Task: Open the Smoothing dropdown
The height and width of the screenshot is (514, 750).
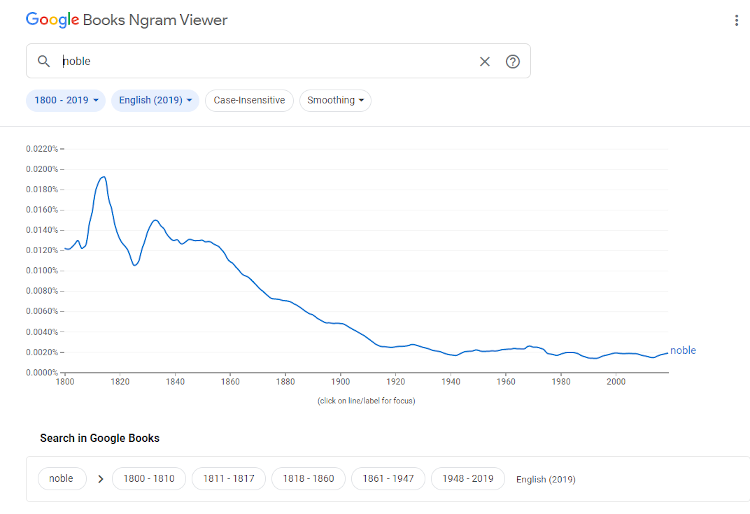Action: click(335, 100)
